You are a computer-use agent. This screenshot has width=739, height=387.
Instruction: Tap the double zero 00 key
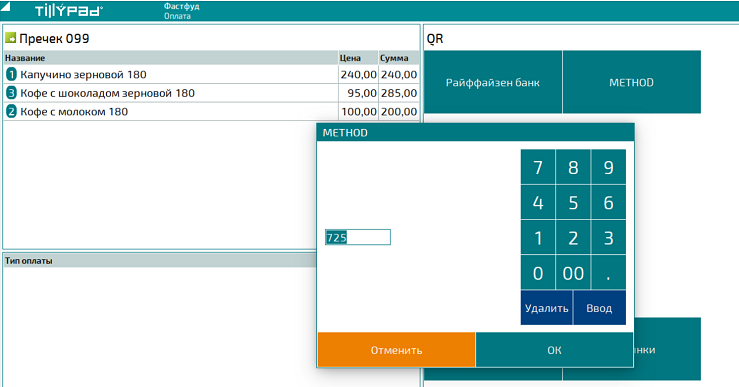573,272
